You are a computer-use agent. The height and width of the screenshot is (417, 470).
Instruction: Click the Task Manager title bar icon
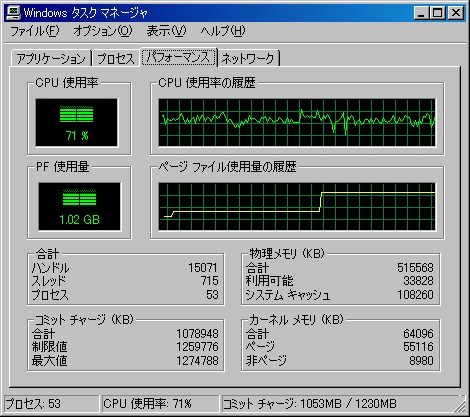[14, 13]
